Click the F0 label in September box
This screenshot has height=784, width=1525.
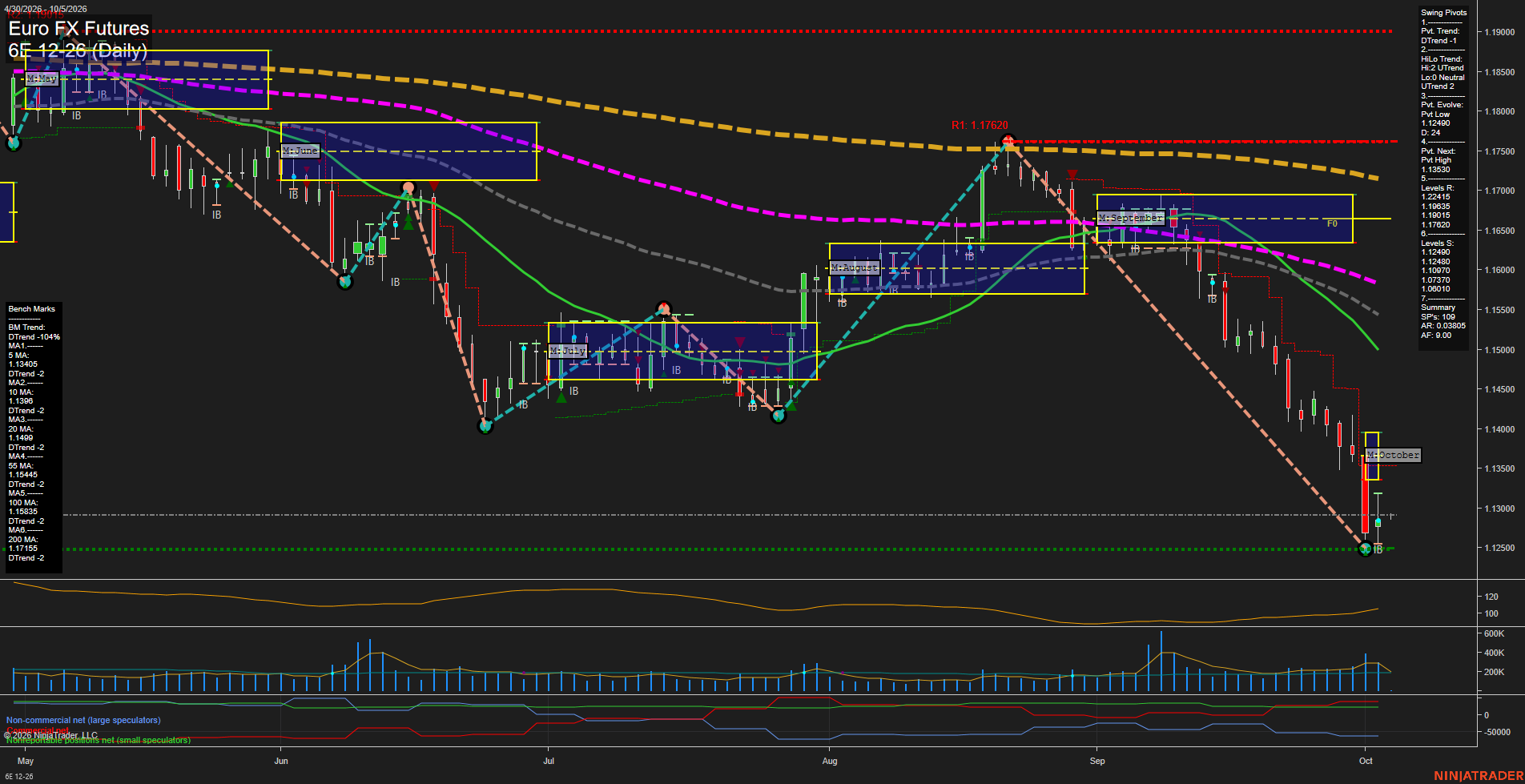pos(1332,223)
